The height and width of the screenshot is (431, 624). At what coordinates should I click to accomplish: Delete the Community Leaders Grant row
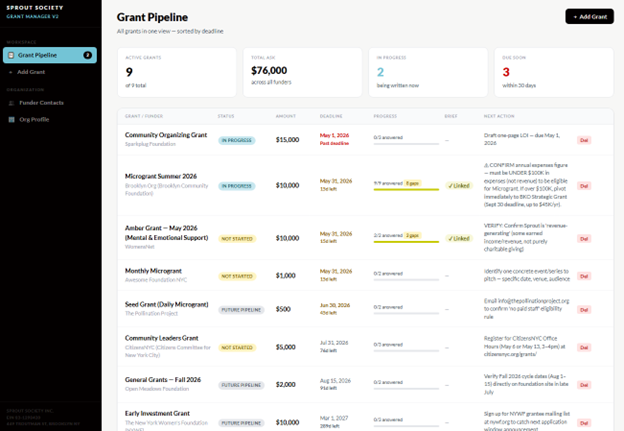(584, 347)
